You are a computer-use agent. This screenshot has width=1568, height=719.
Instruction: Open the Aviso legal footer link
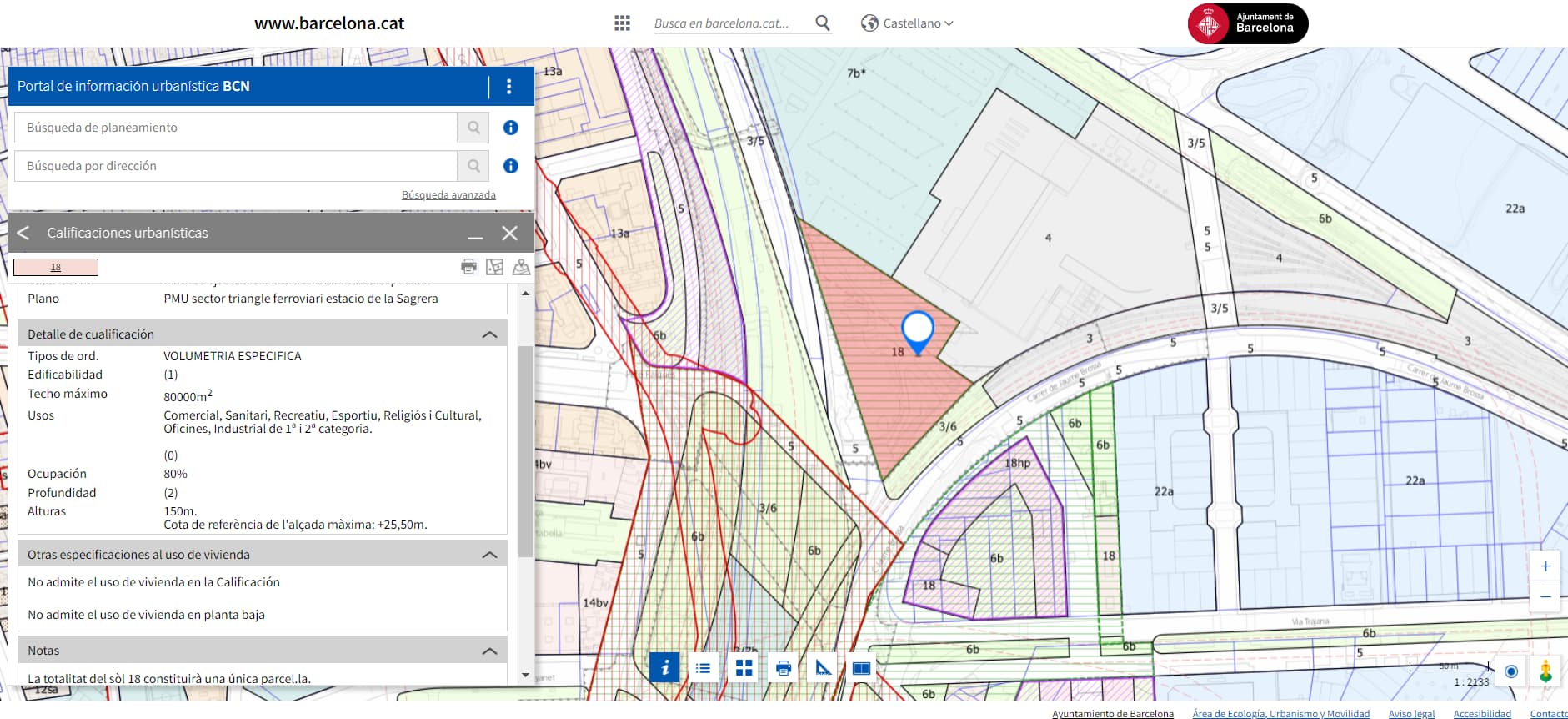click(x=1411, y=713)
